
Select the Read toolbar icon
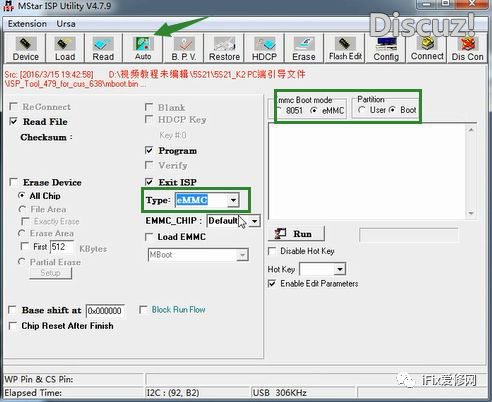pyautogui.click(x=103, y=48)
